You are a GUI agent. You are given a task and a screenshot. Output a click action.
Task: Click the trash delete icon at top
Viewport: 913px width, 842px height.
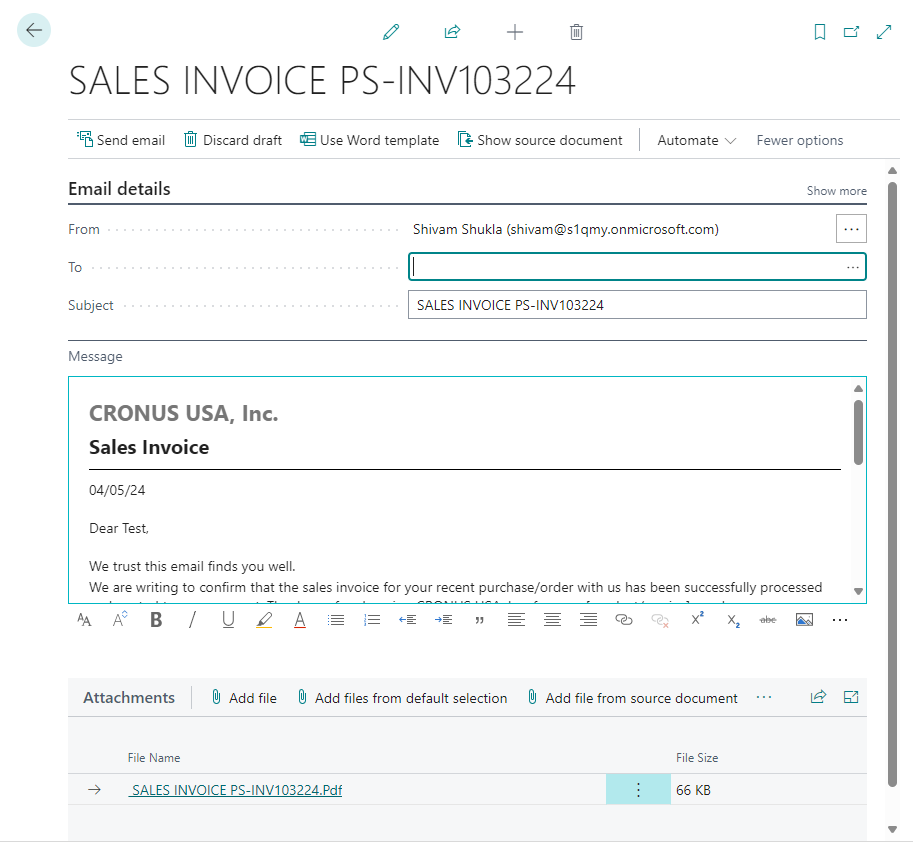coord(576,32)
